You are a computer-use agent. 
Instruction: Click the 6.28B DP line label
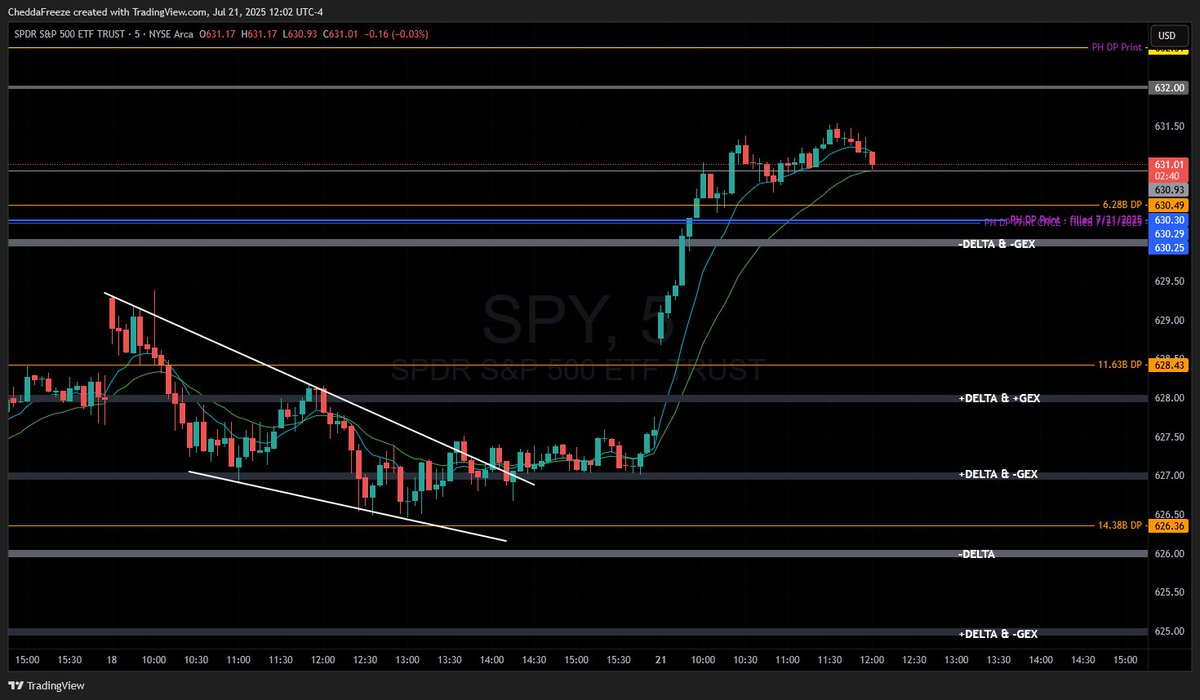click(1123, 205)
